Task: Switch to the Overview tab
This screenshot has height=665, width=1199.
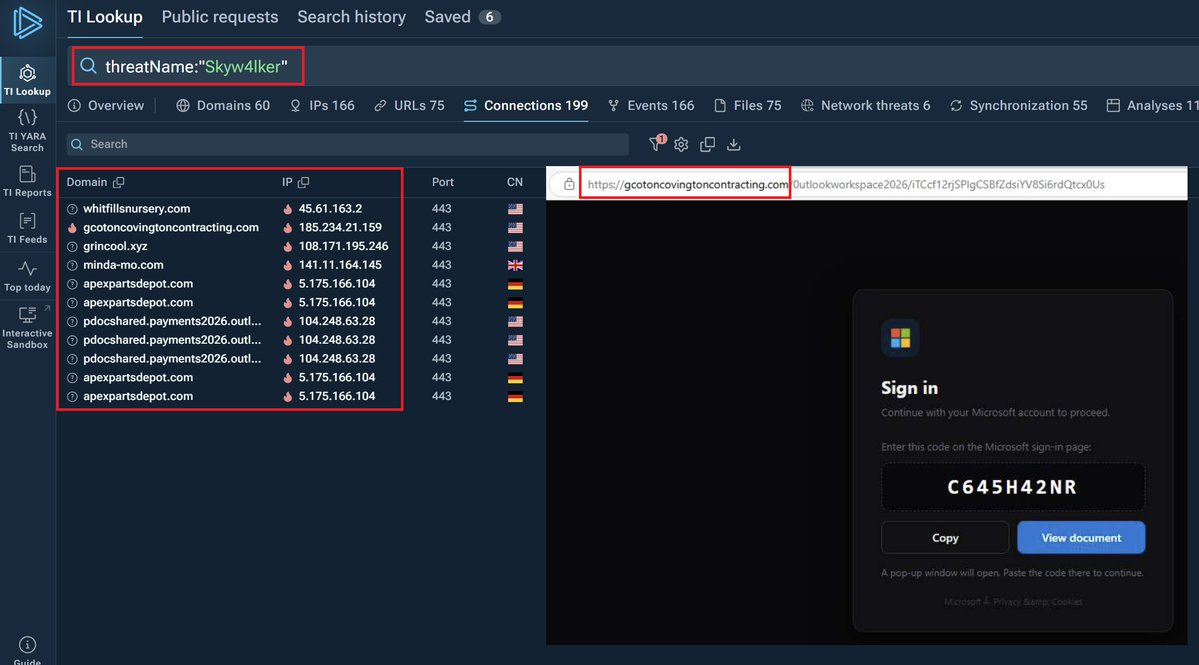Action: (106, 105)
